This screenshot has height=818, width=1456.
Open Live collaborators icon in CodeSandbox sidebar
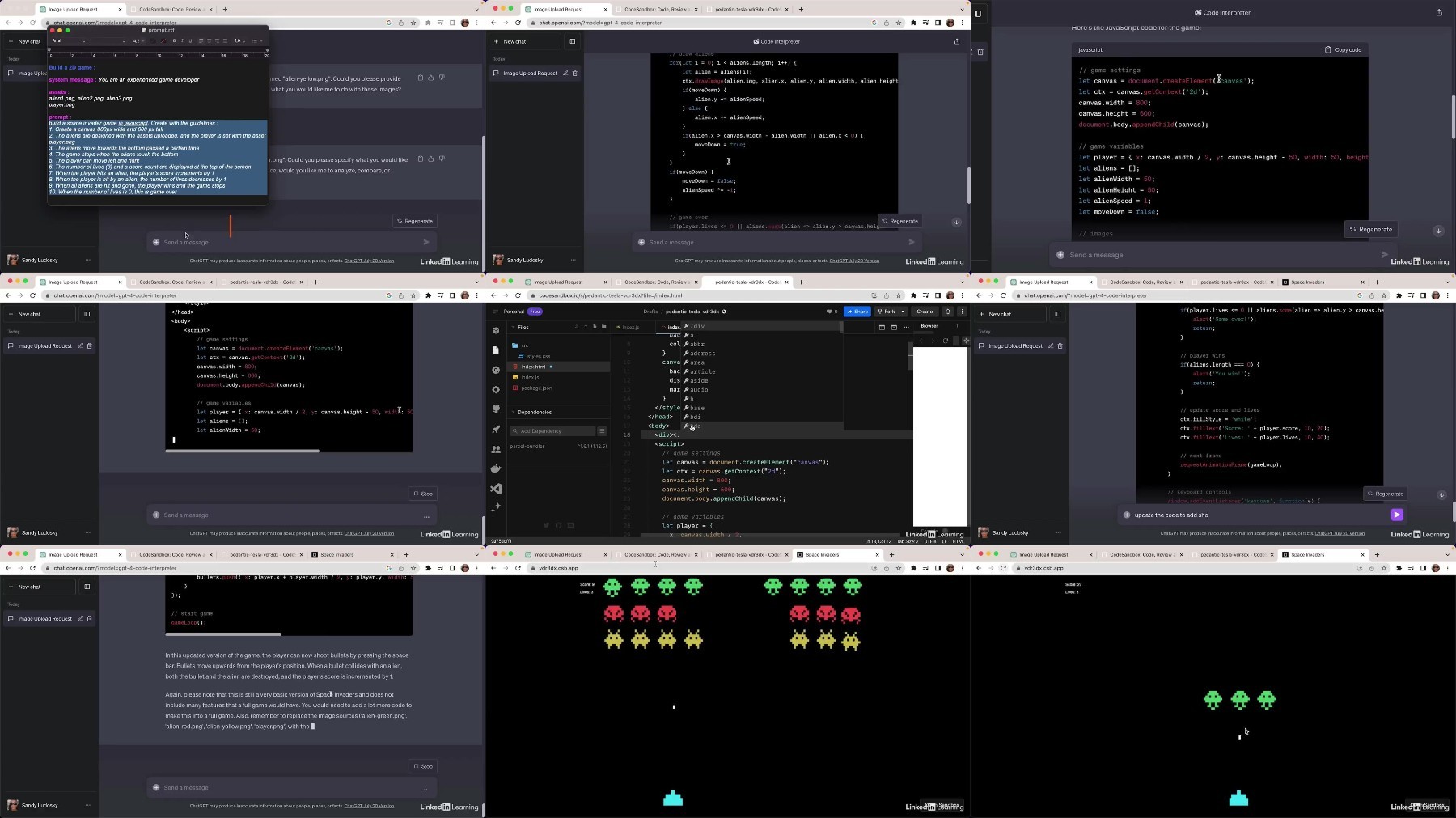496,449
